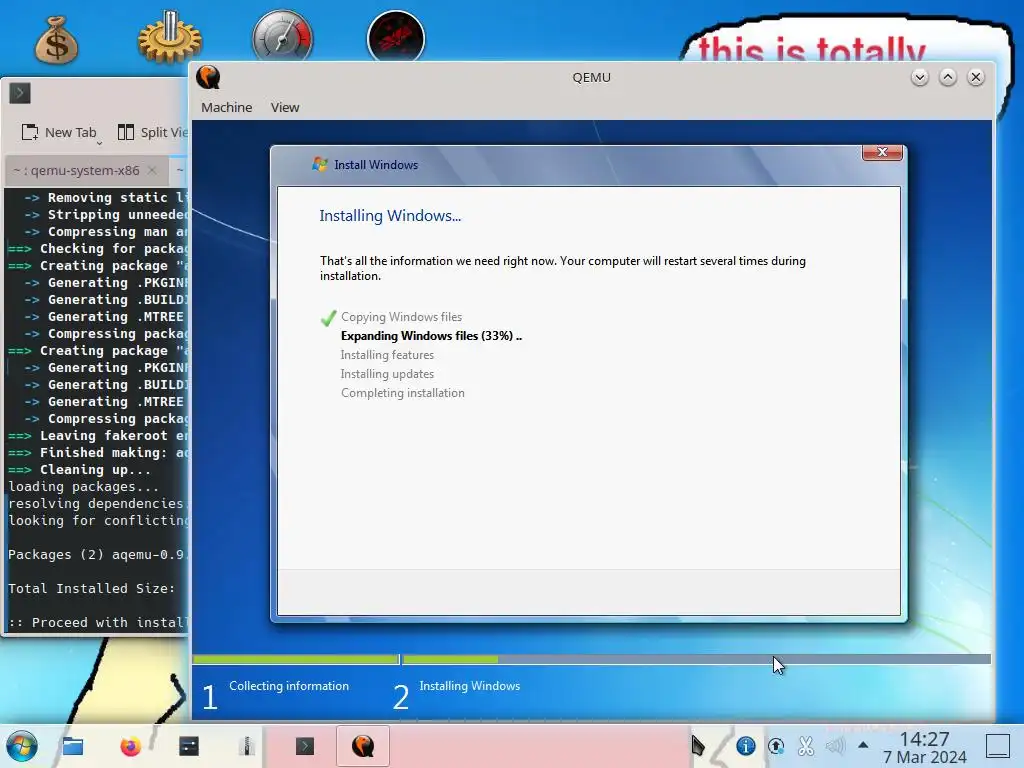Screen dimensions: 1024x768
Task: Maximize the QEMU window
Action: [x=948, y=78]
